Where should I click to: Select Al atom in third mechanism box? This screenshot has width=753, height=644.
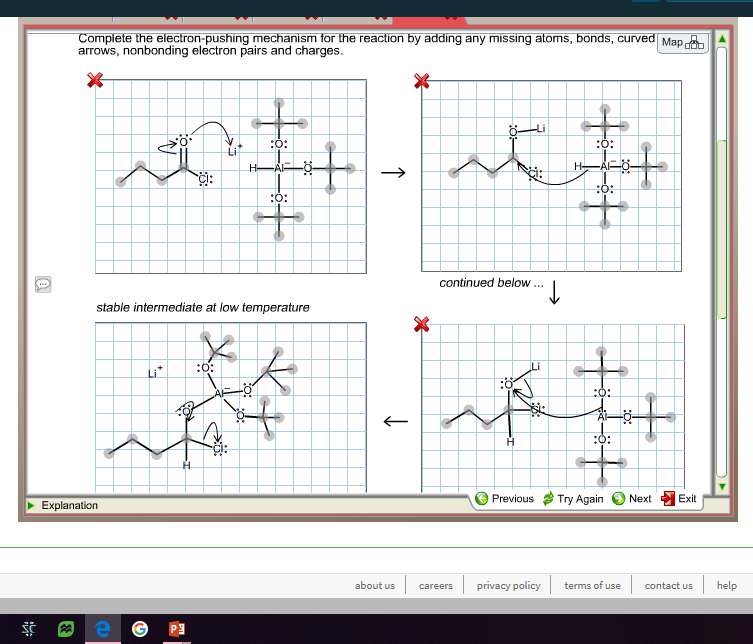click(602, 417)
